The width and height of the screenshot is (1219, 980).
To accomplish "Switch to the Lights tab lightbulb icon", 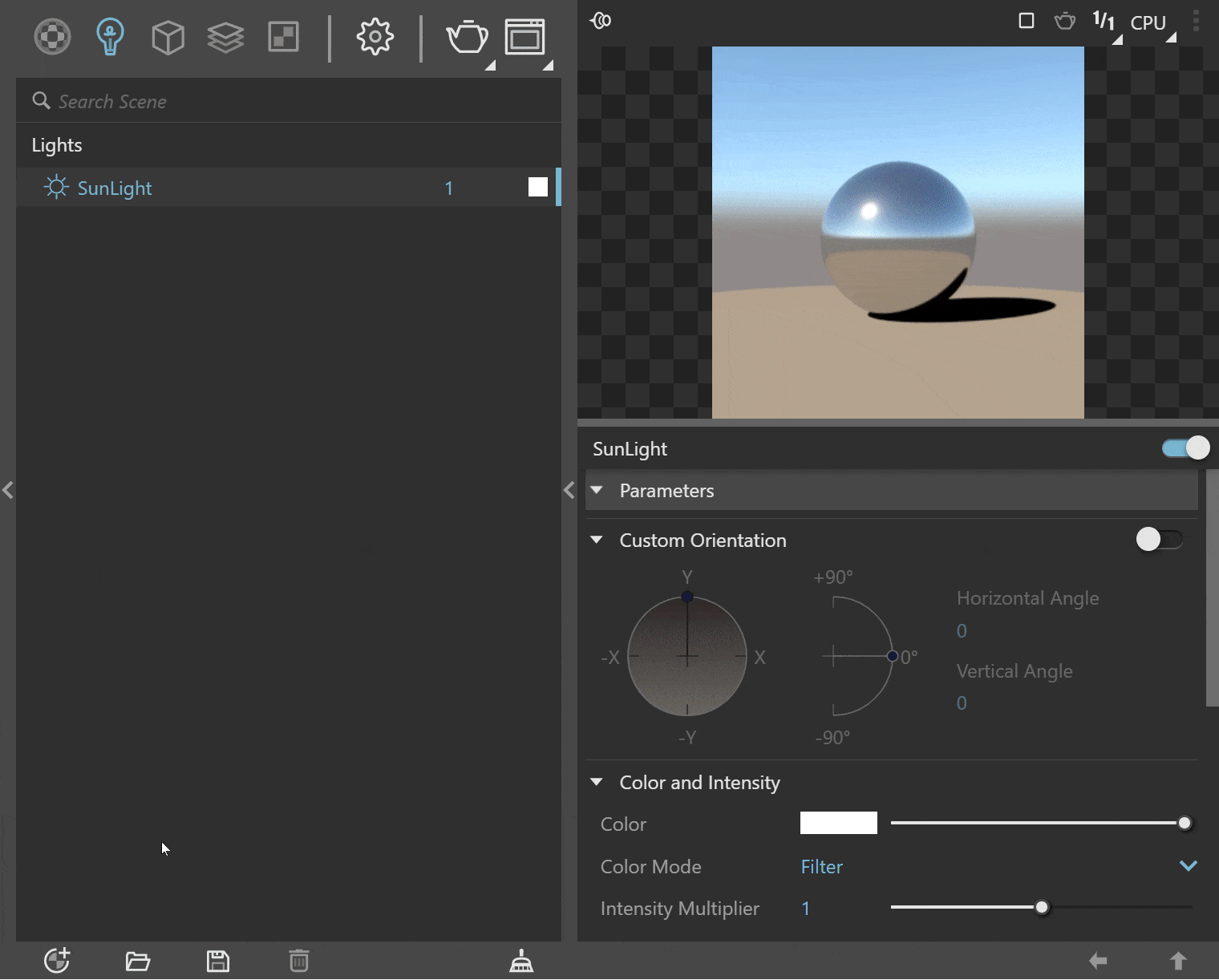I will coord(110,37).
